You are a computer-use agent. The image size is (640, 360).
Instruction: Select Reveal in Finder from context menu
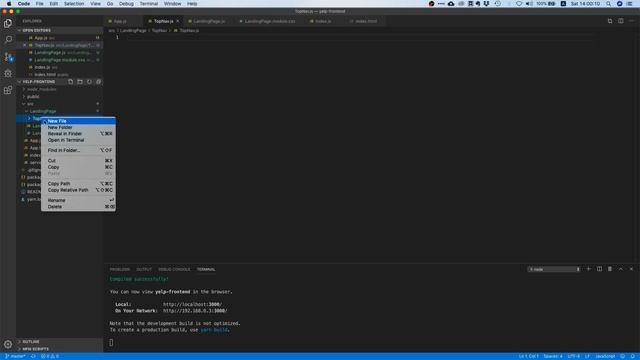[78, 133]
